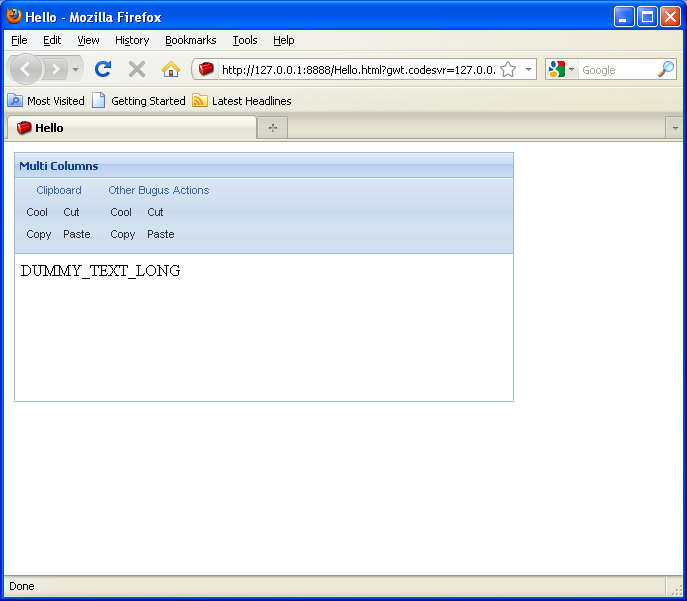Click Paste in the Clipboard group

(77, 234)
